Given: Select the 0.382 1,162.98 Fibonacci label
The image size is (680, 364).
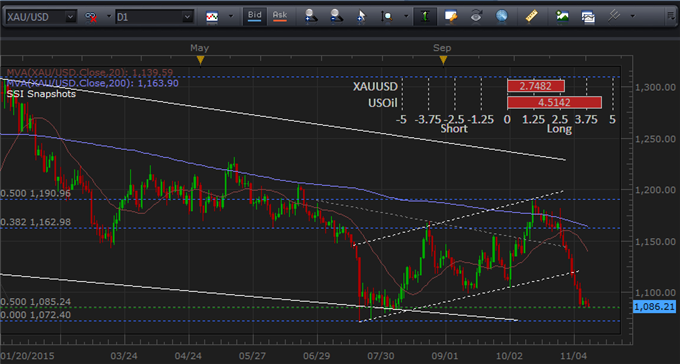Looking at the screenshot, I should point(35,222).
